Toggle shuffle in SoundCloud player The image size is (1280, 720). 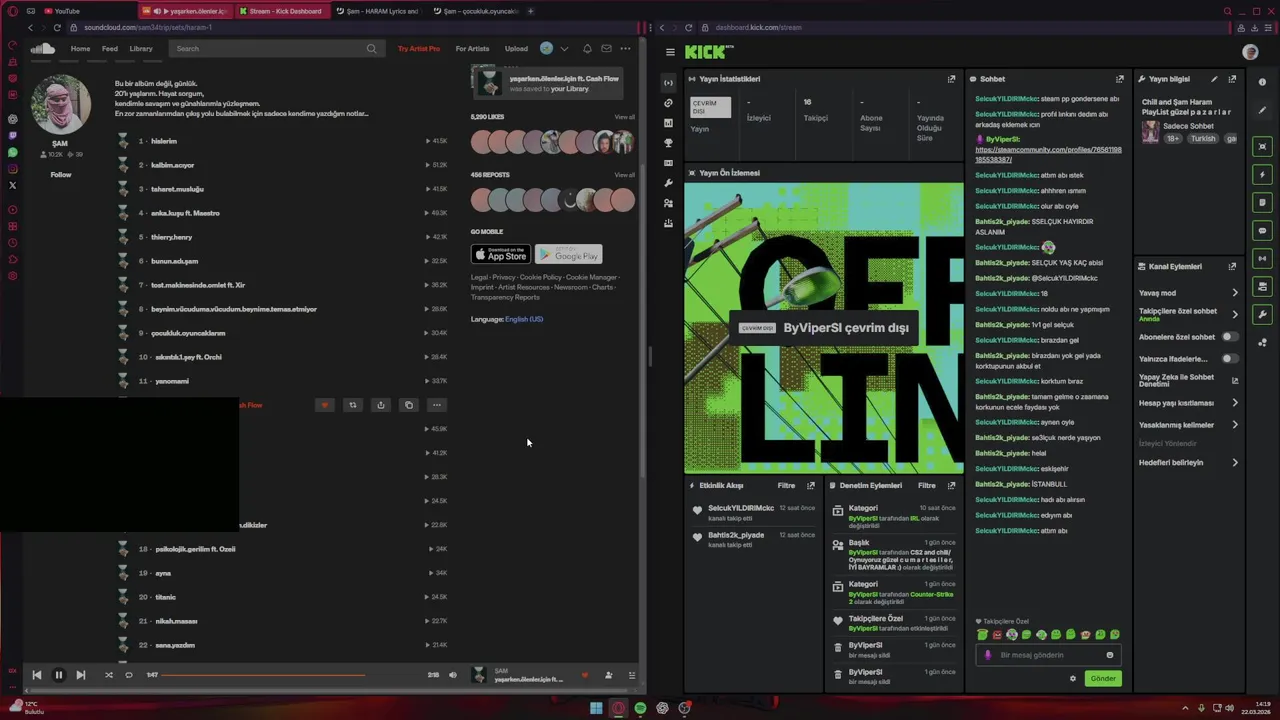tap(109, 675)
